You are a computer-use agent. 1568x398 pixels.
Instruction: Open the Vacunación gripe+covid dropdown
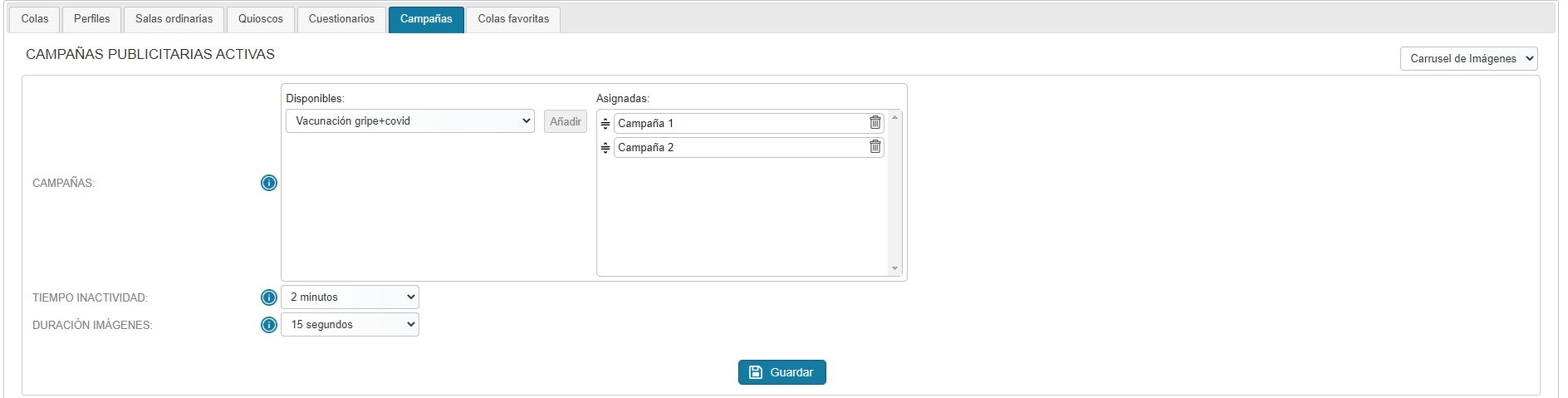[x=410, y=121]
